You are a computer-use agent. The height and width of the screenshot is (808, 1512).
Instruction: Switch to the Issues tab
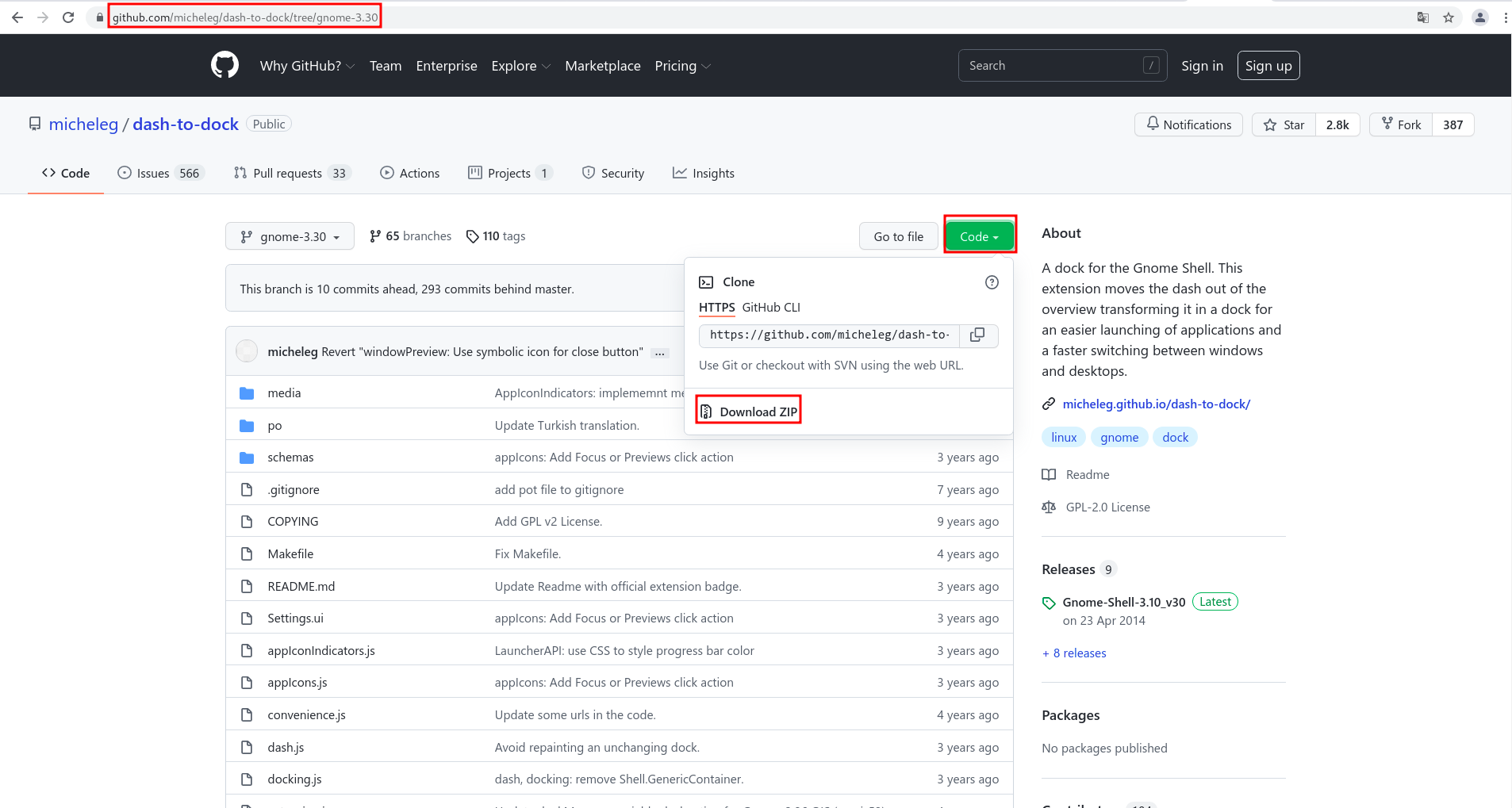click(x=161, y=173)
